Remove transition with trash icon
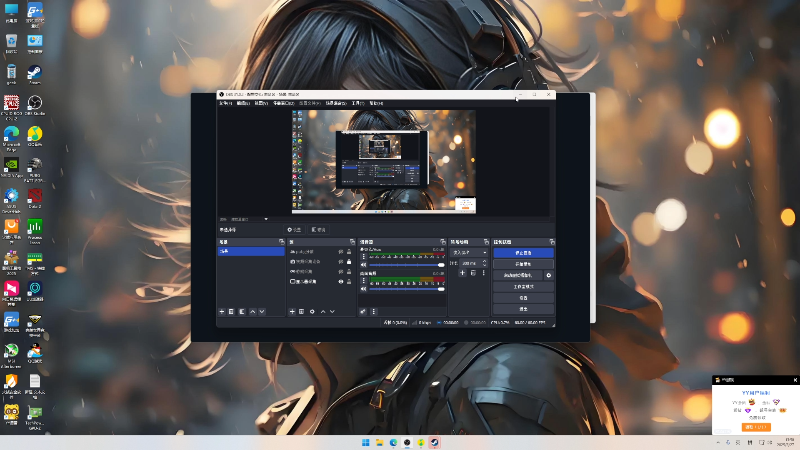Image resolution: width=800 pixels, height=450 pixels. (x=473, y=273)
